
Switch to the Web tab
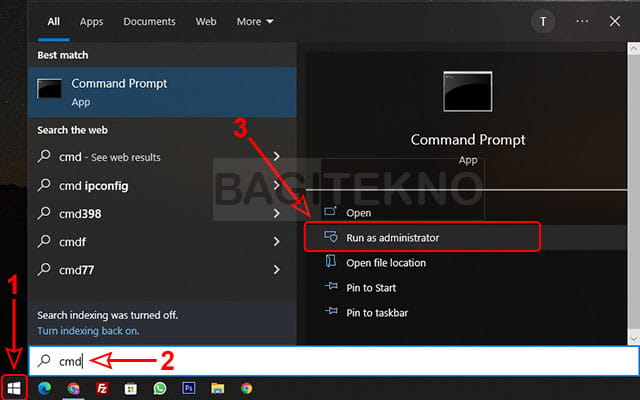tap(206, 21)
